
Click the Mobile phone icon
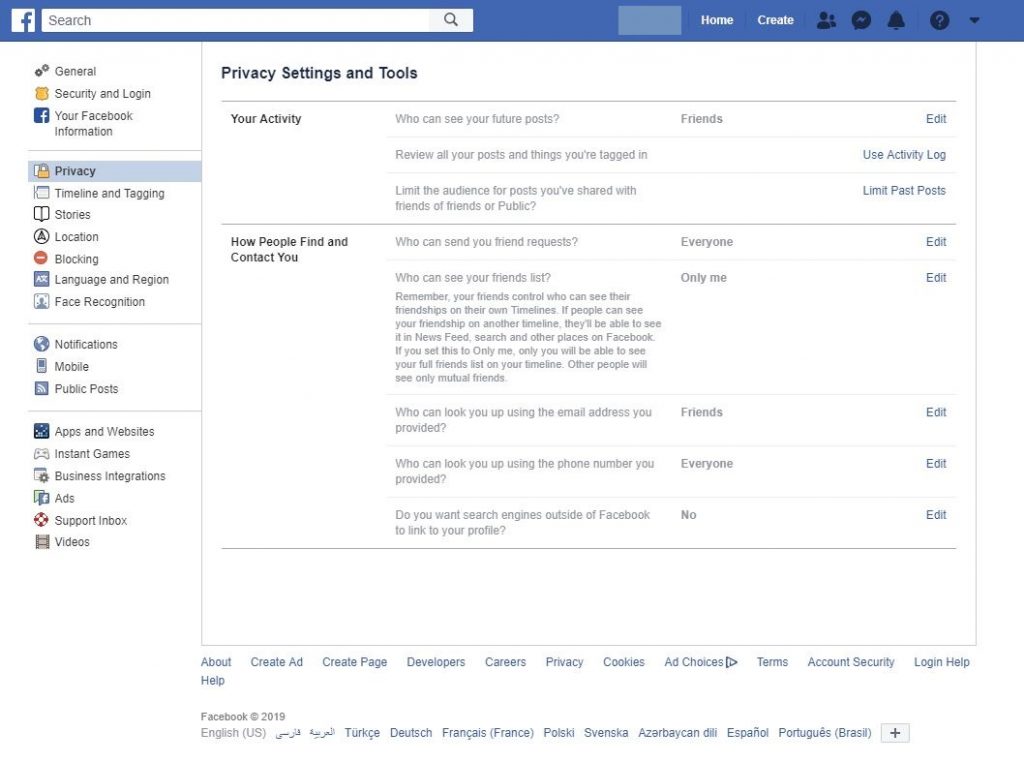pos(42,366)
